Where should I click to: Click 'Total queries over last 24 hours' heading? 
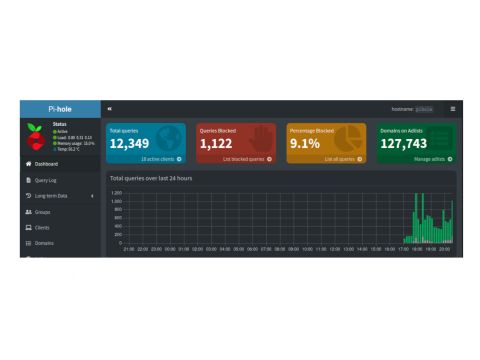[151, 178]
